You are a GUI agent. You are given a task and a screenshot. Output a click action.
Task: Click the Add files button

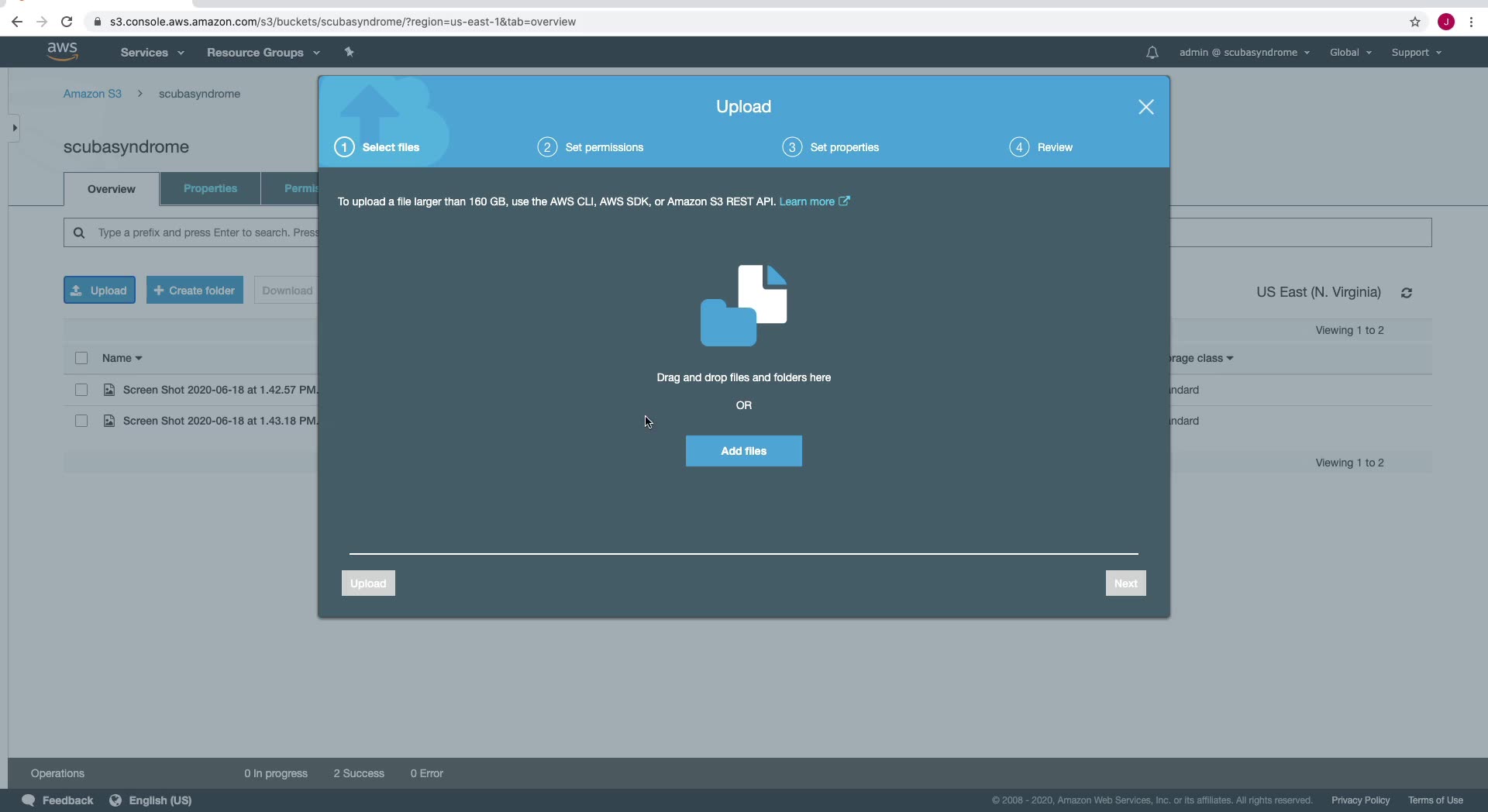(744, 451)
